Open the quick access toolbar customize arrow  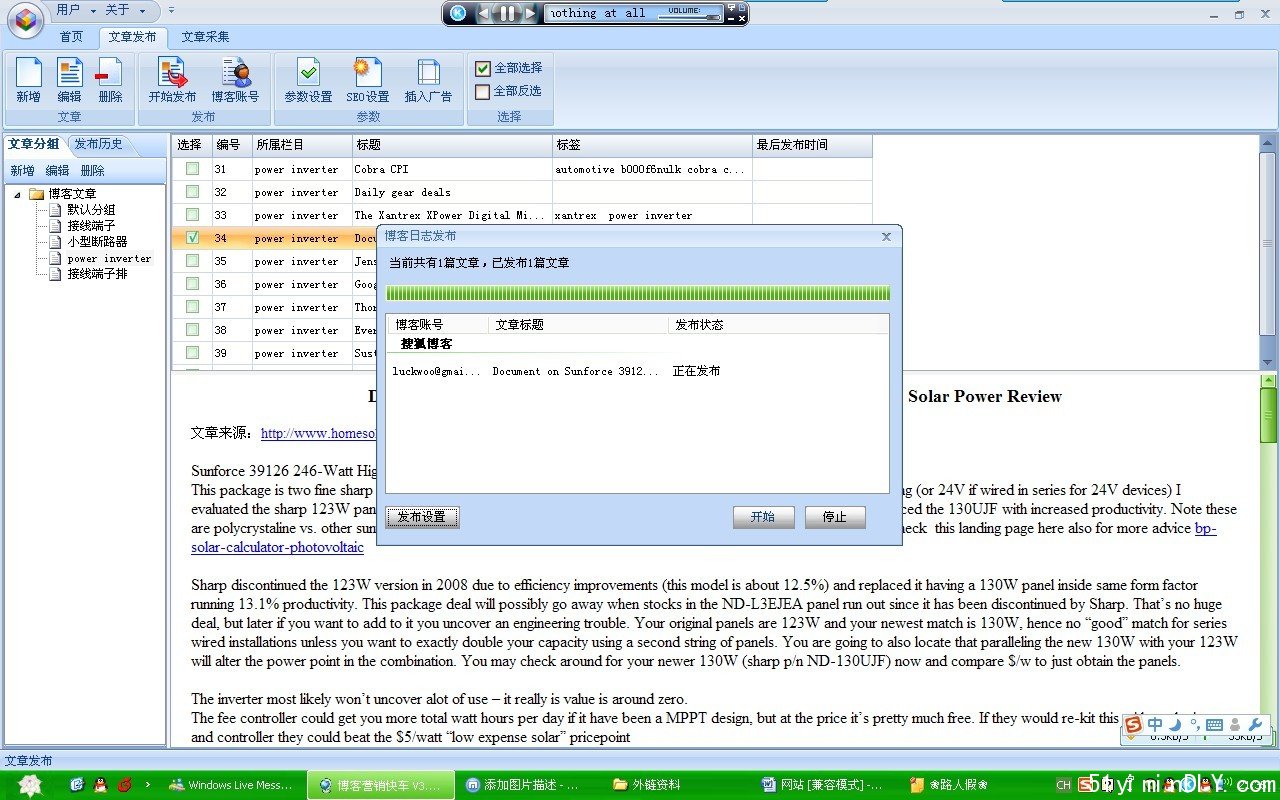click(x=171, y=10)
